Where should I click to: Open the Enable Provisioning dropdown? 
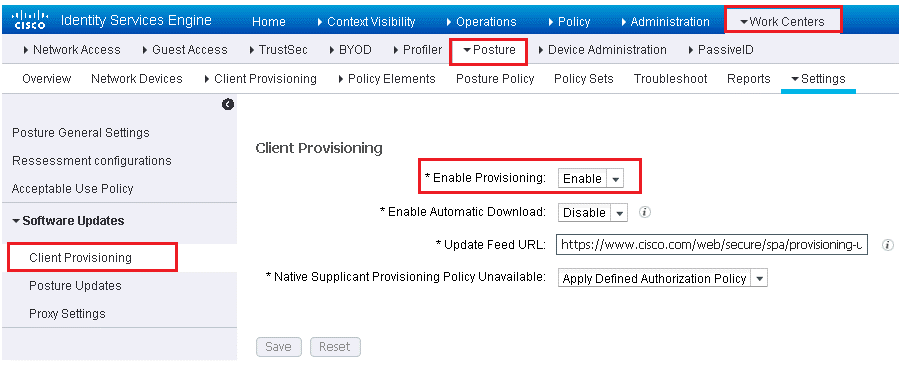coord(591,179)
